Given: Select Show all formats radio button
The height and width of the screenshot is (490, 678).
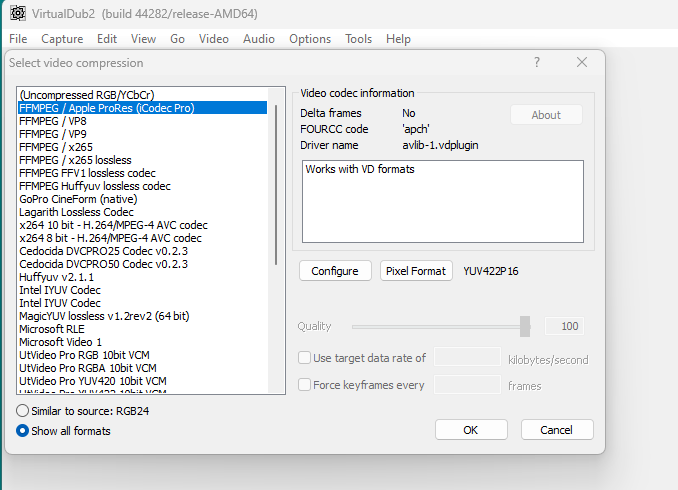Looking at the screenshot, I should pos(23,431).
